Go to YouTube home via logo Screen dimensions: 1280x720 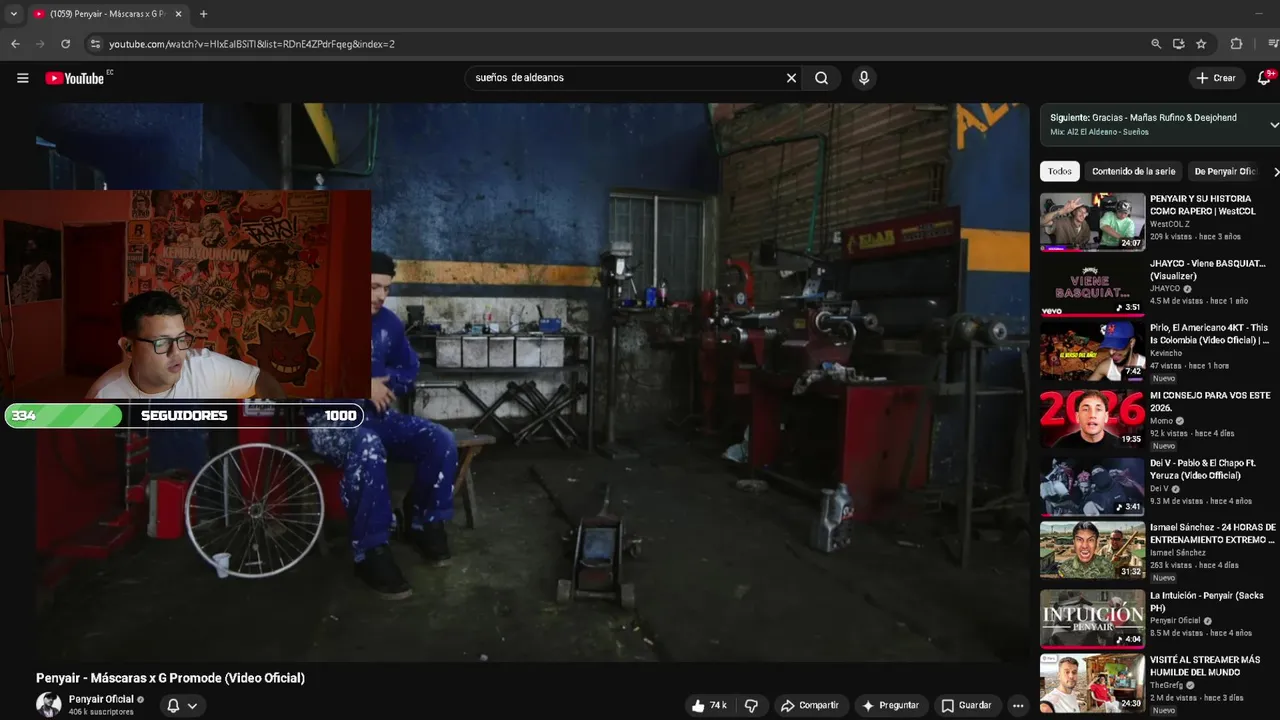(x=75, y=78)
